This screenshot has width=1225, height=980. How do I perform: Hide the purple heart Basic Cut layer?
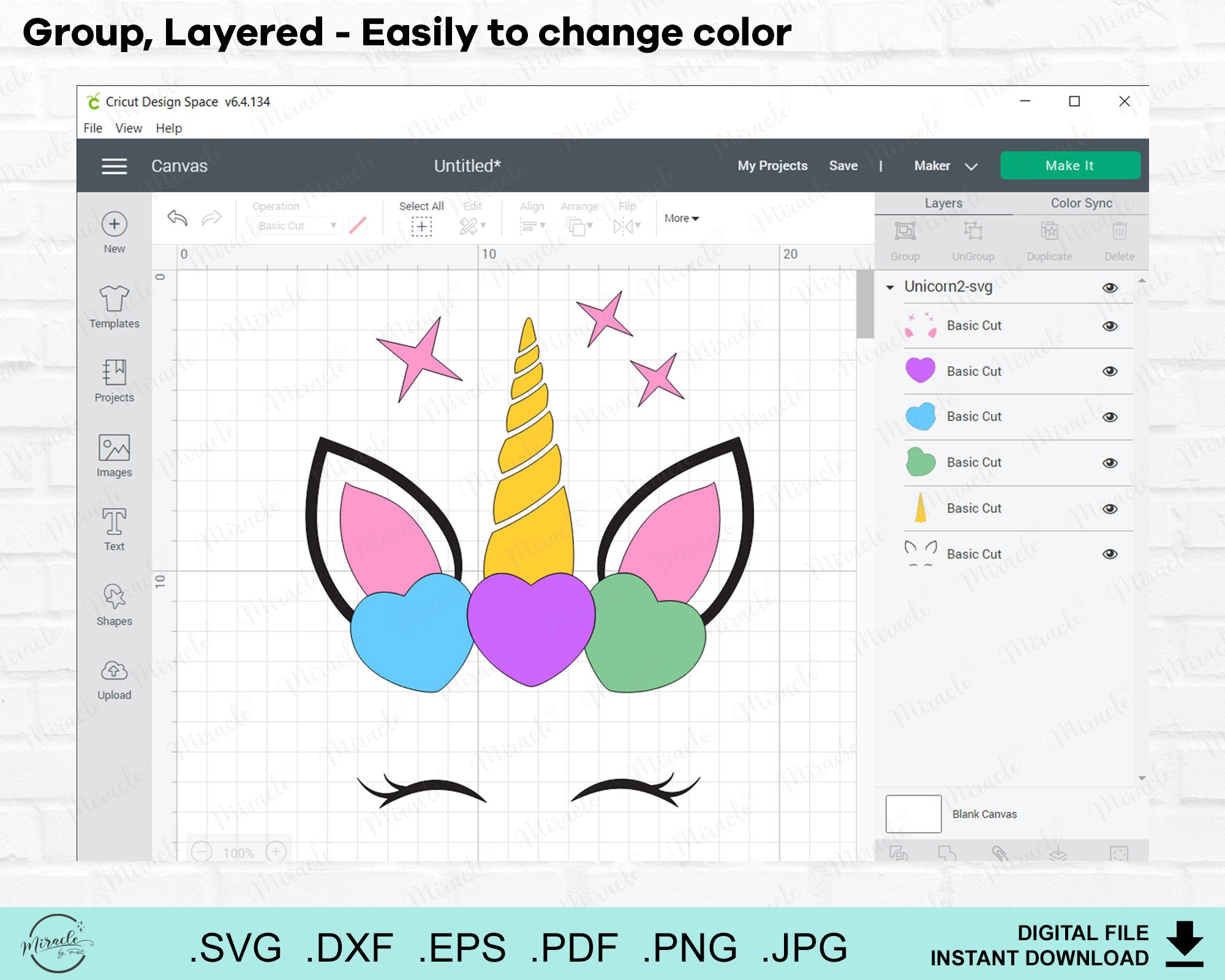click(x=1111, y=371)
